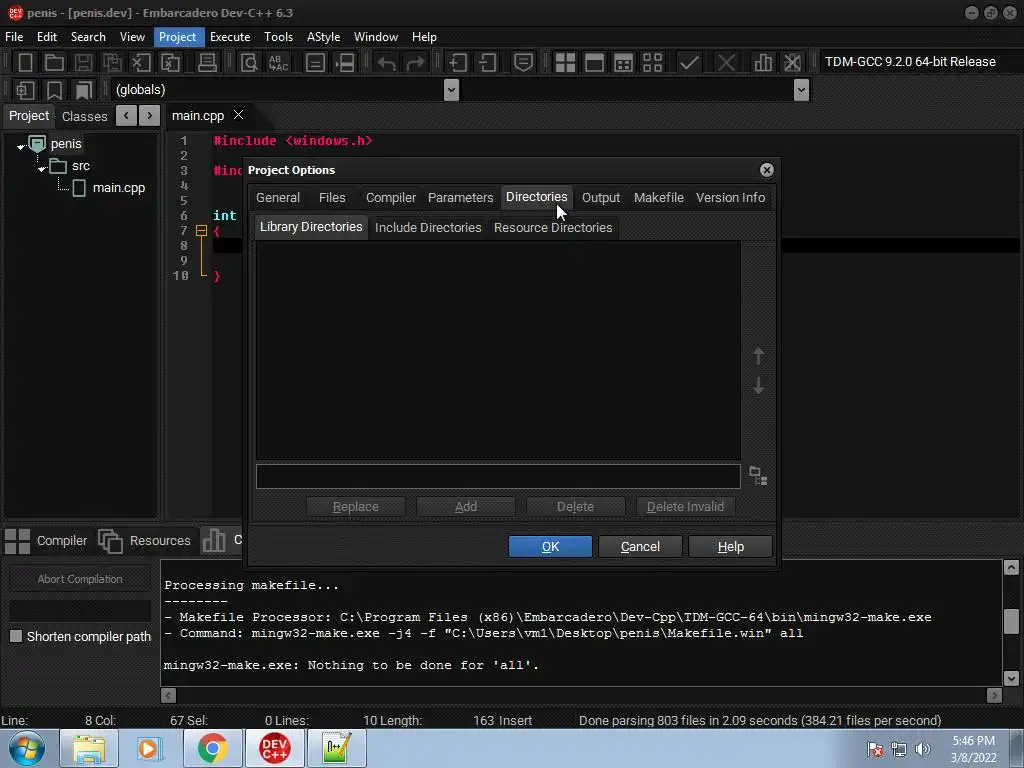Click the left panel next-tab arrow

point(150,116)
